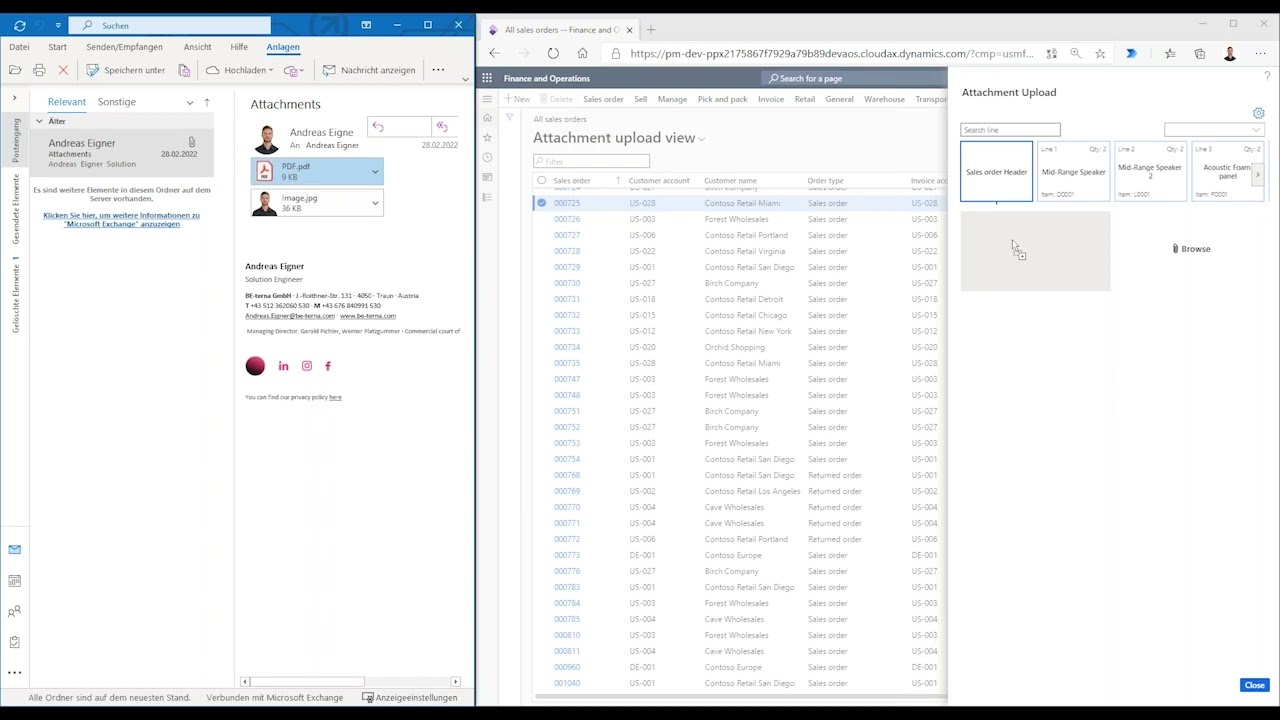
Task: Expand the Outlook folder pane arrow
Action: click(14, 98)
